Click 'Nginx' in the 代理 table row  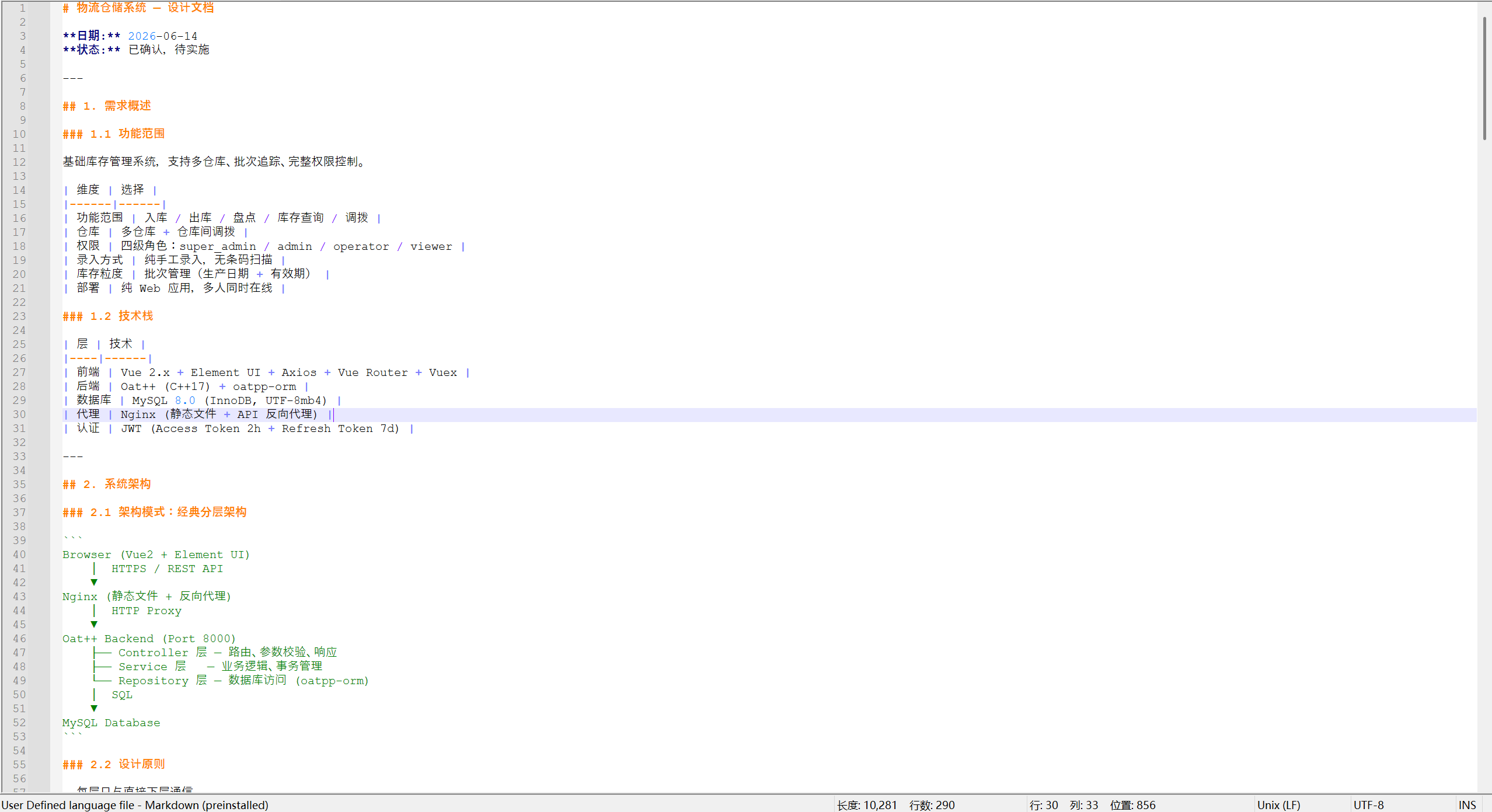(138, 415)
